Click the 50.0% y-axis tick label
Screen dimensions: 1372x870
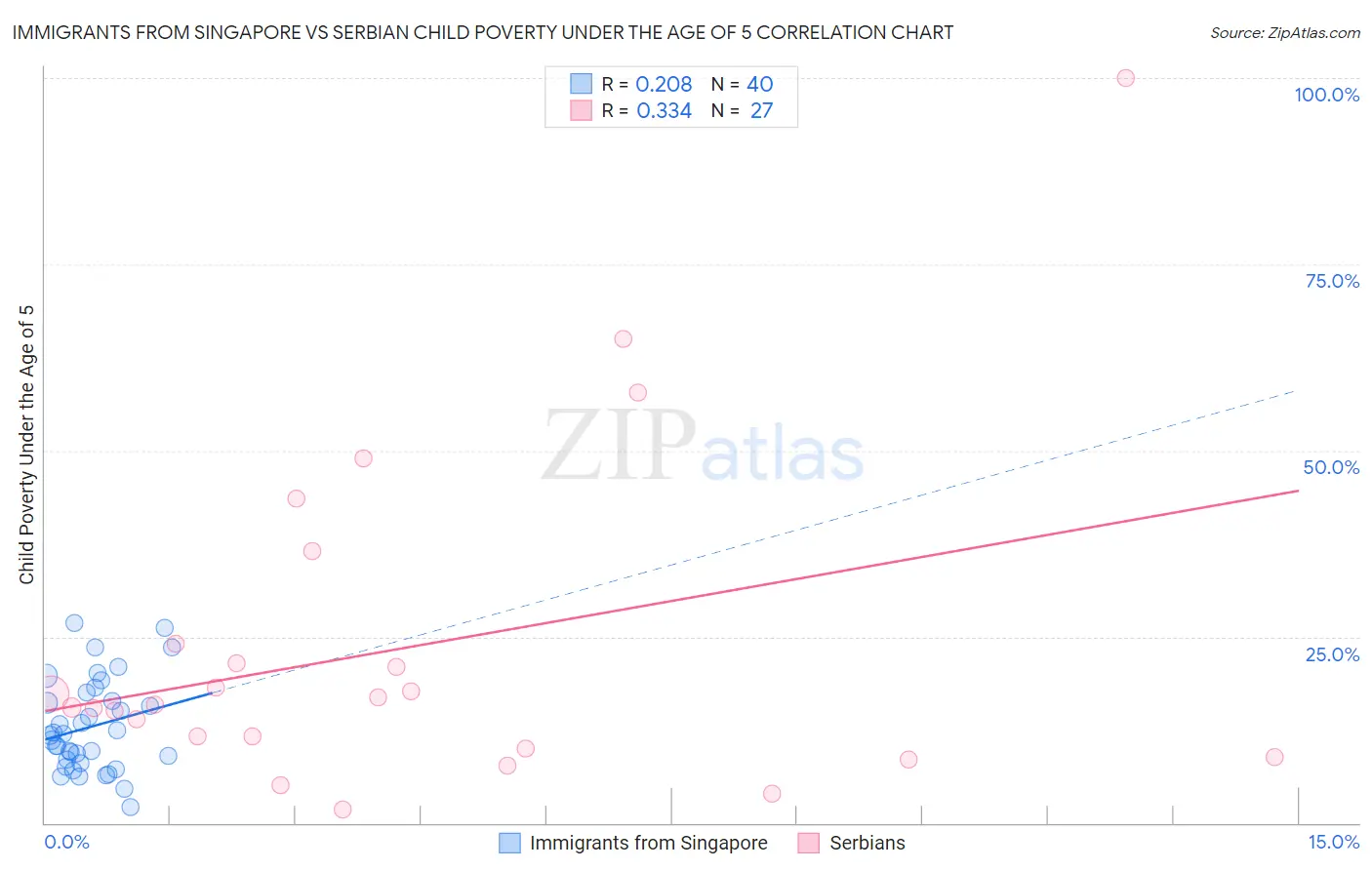(x=1331, y=467)
